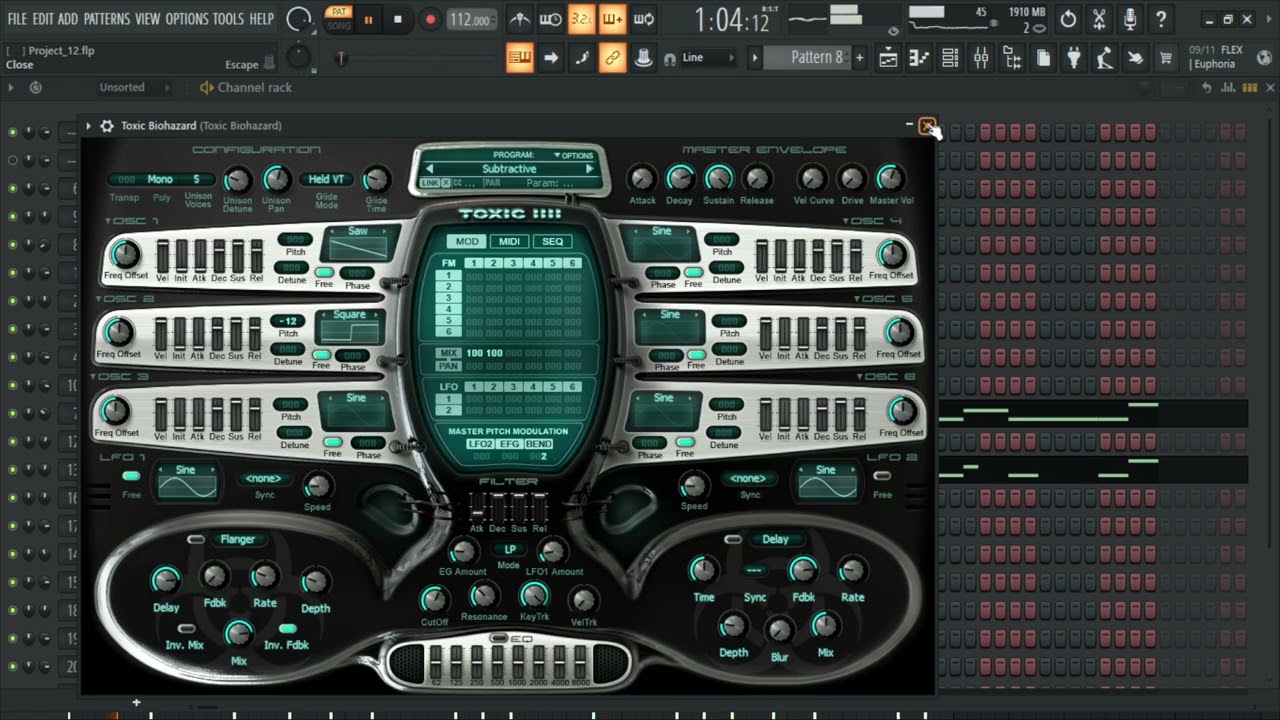This screenshot has width=1280, height=720.
Task: Select the MOD tab
Action: tap(467, 242)
